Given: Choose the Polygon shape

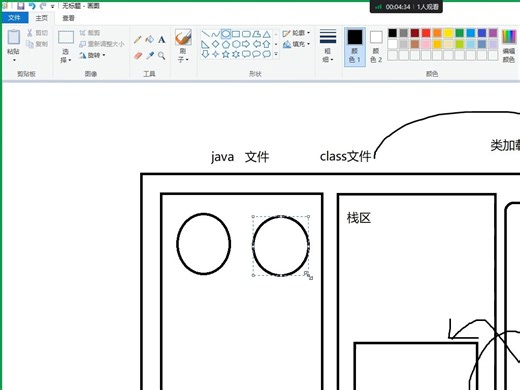Looking at the screenshot, I should (256, 34).
